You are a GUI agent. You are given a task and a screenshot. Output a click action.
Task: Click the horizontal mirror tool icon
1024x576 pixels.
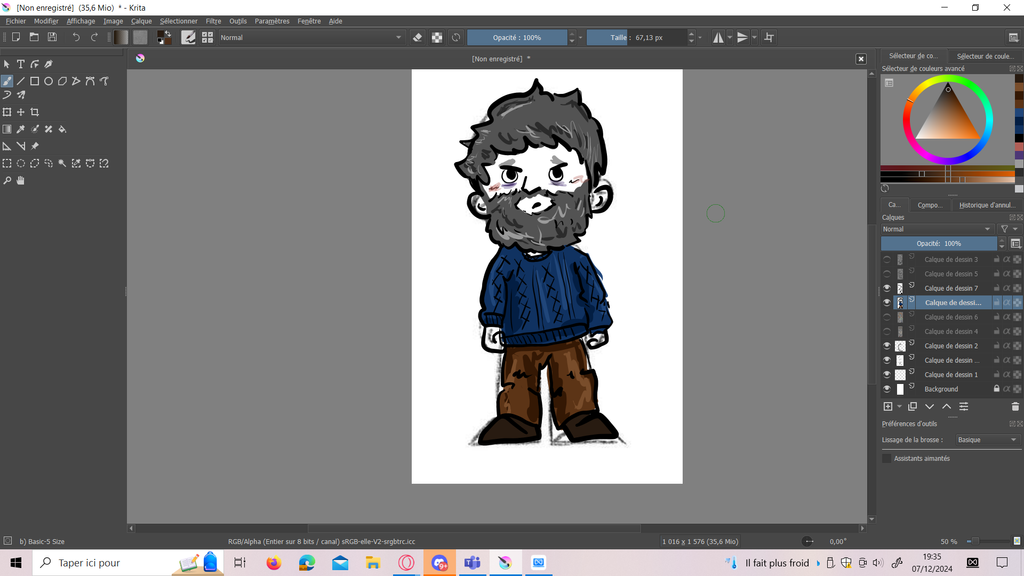point(718,37)
